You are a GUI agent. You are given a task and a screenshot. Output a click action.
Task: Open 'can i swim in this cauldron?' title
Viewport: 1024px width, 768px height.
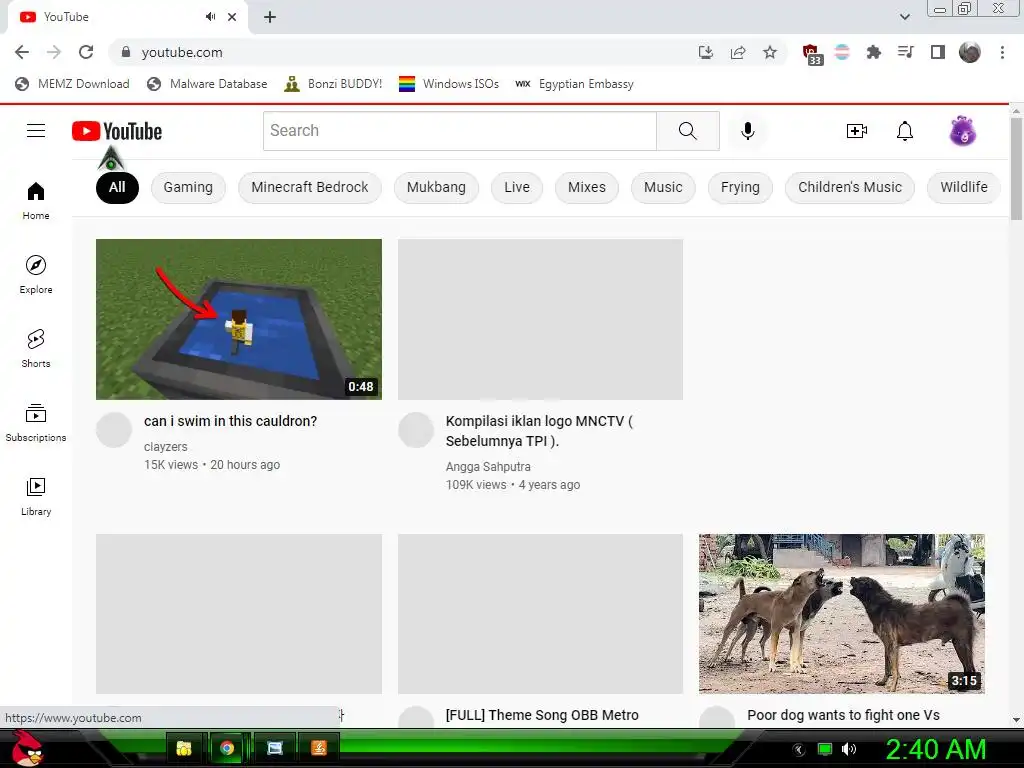(x=231, y=421)
